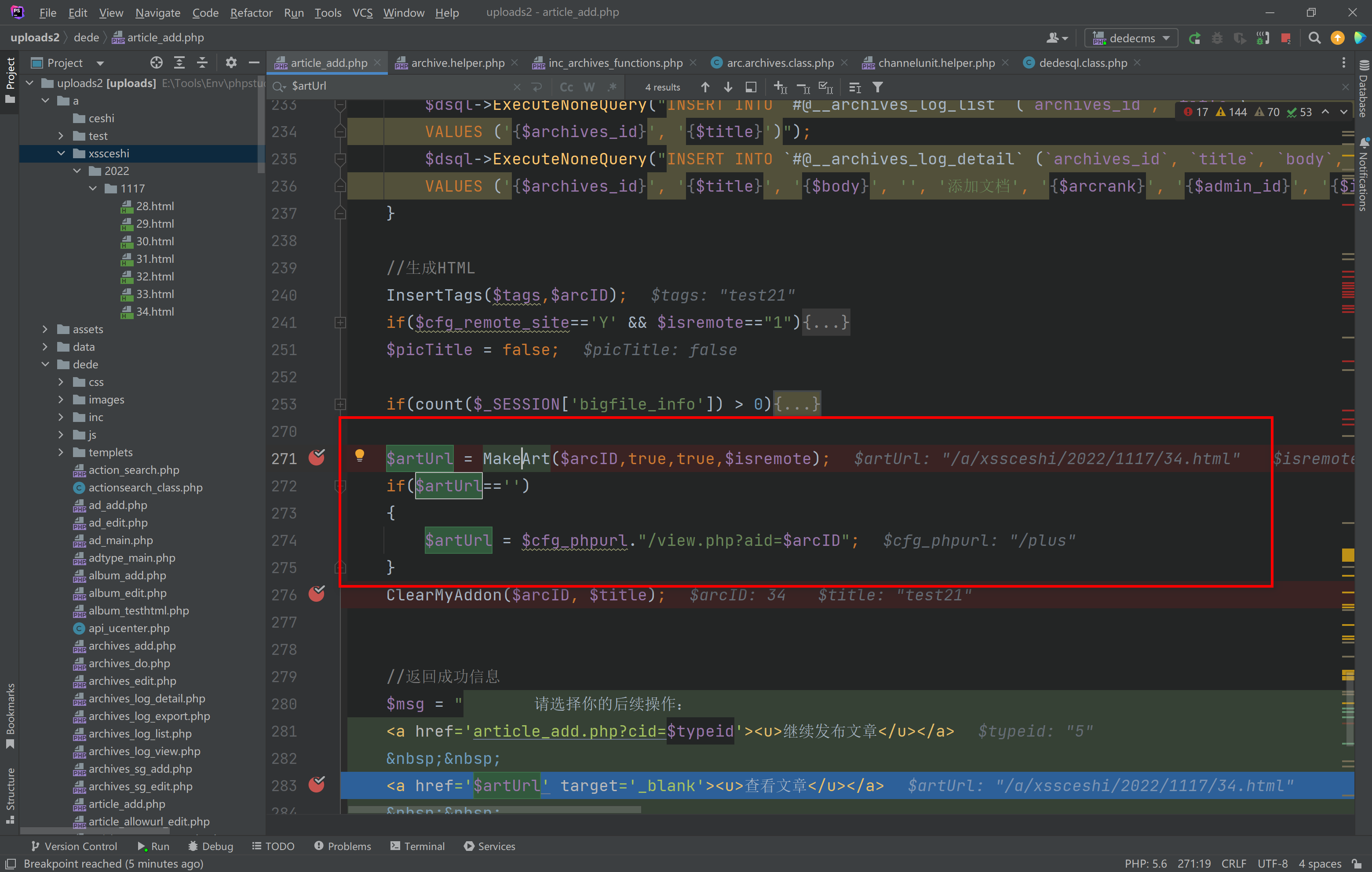1372x872 pixels.
Task: Open 34.html in project tree
Action: pyautogui.click(x=154, y=312)
